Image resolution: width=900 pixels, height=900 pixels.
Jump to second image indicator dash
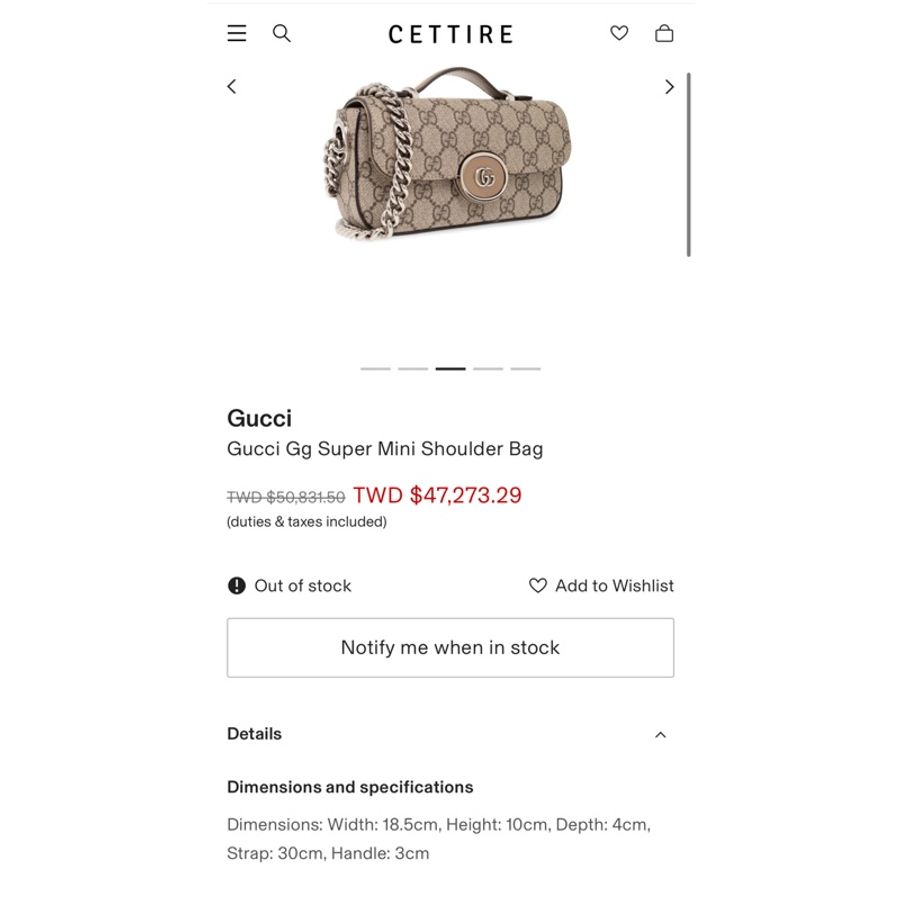pos(413,368)
